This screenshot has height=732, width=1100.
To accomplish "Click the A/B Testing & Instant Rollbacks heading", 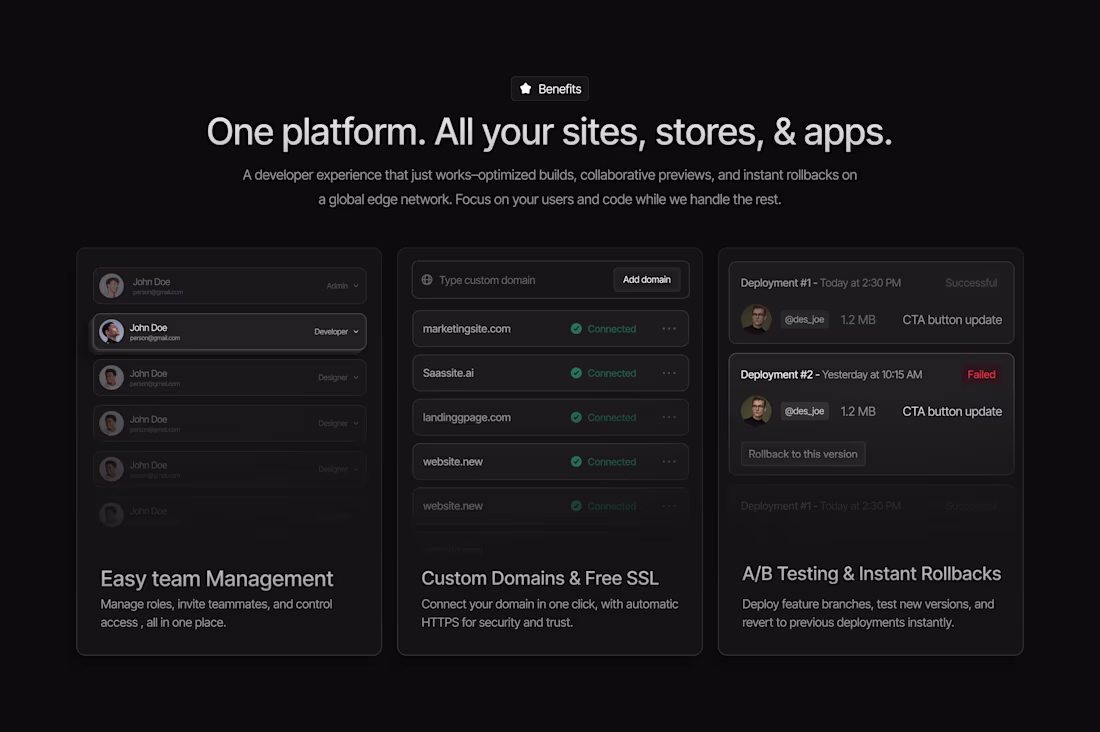I will 871,573.
